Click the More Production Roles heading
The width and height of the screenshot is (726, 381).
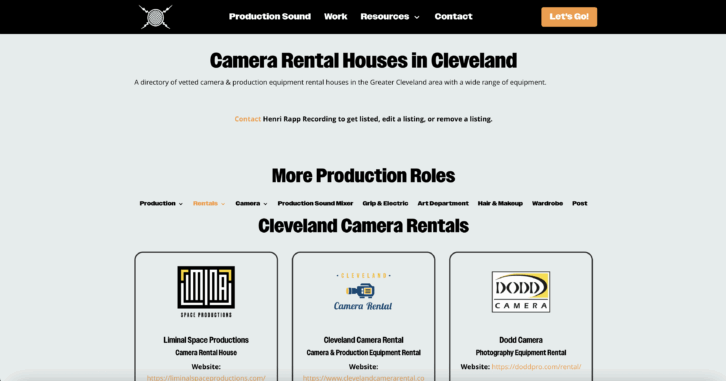363,175
